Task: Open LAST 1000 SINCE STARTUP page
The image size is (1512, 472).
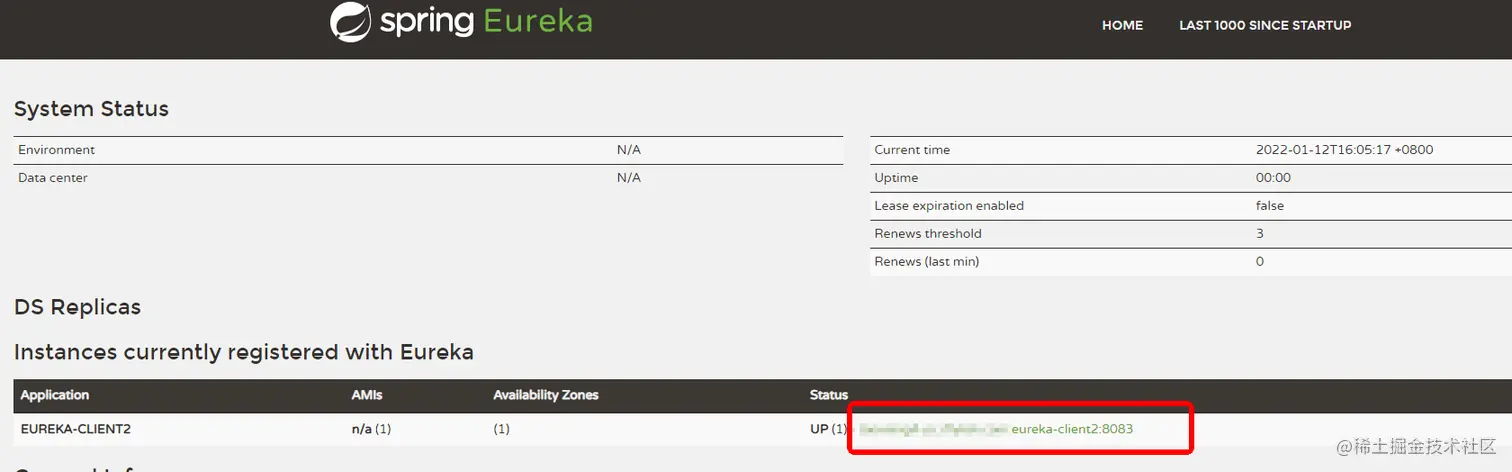Action: [1265, 25]
